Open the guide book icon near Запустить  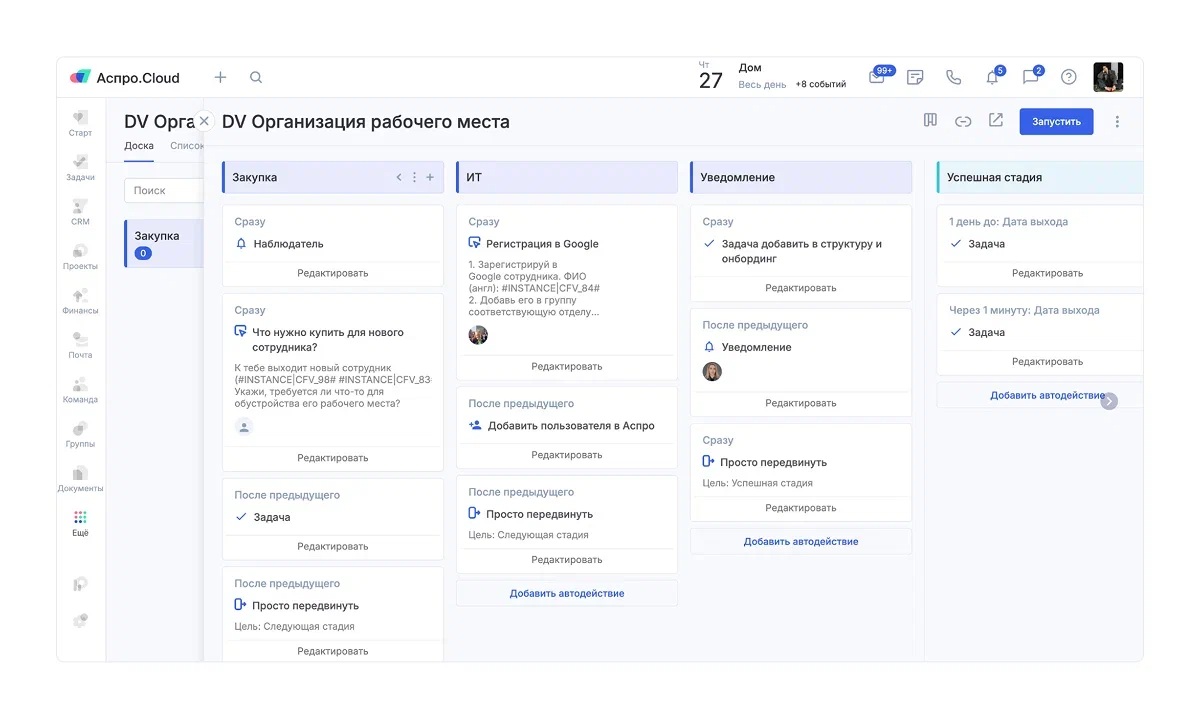coord(930,121)
